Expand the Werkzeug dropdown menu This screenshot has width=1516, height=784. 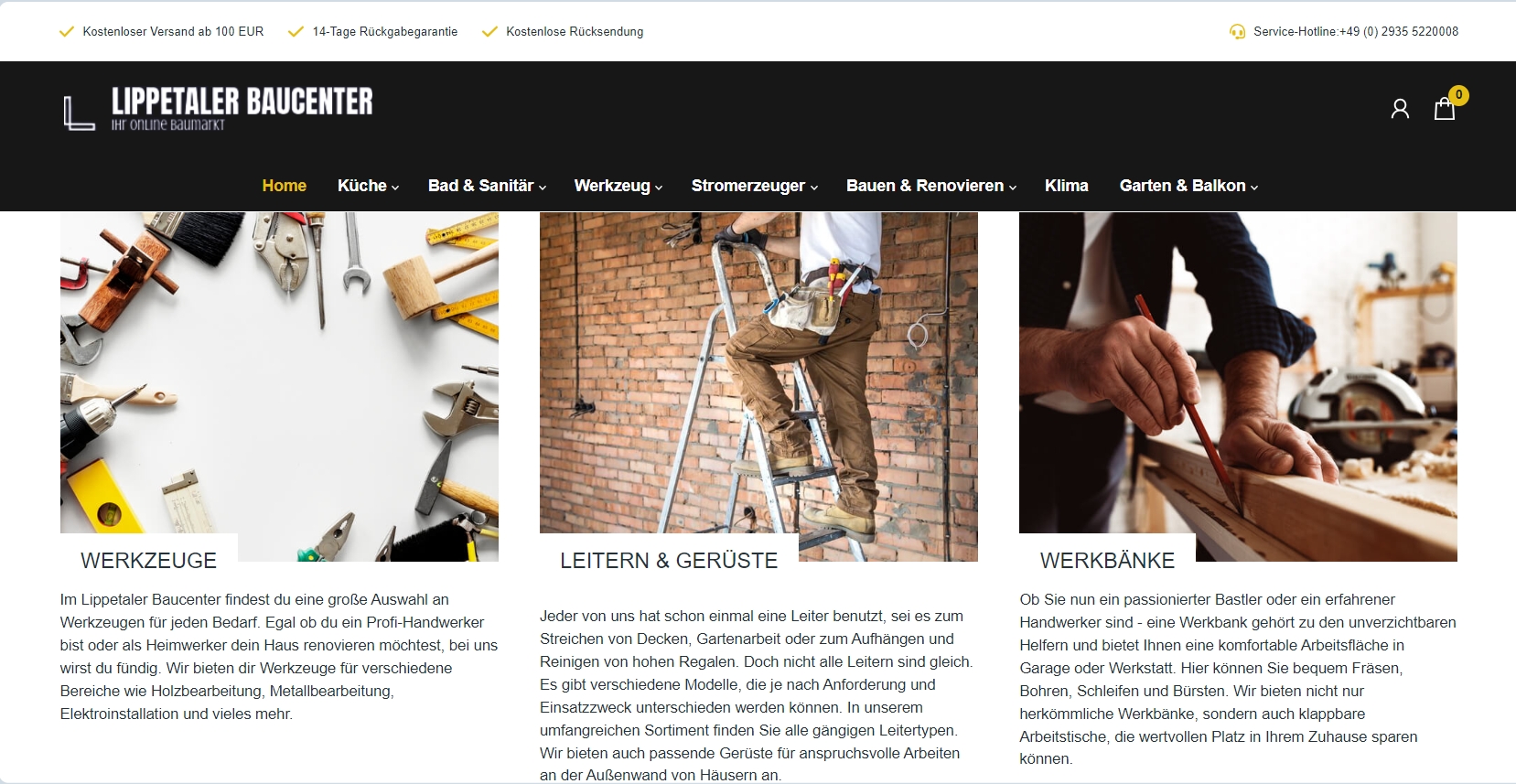coord(618,186)
